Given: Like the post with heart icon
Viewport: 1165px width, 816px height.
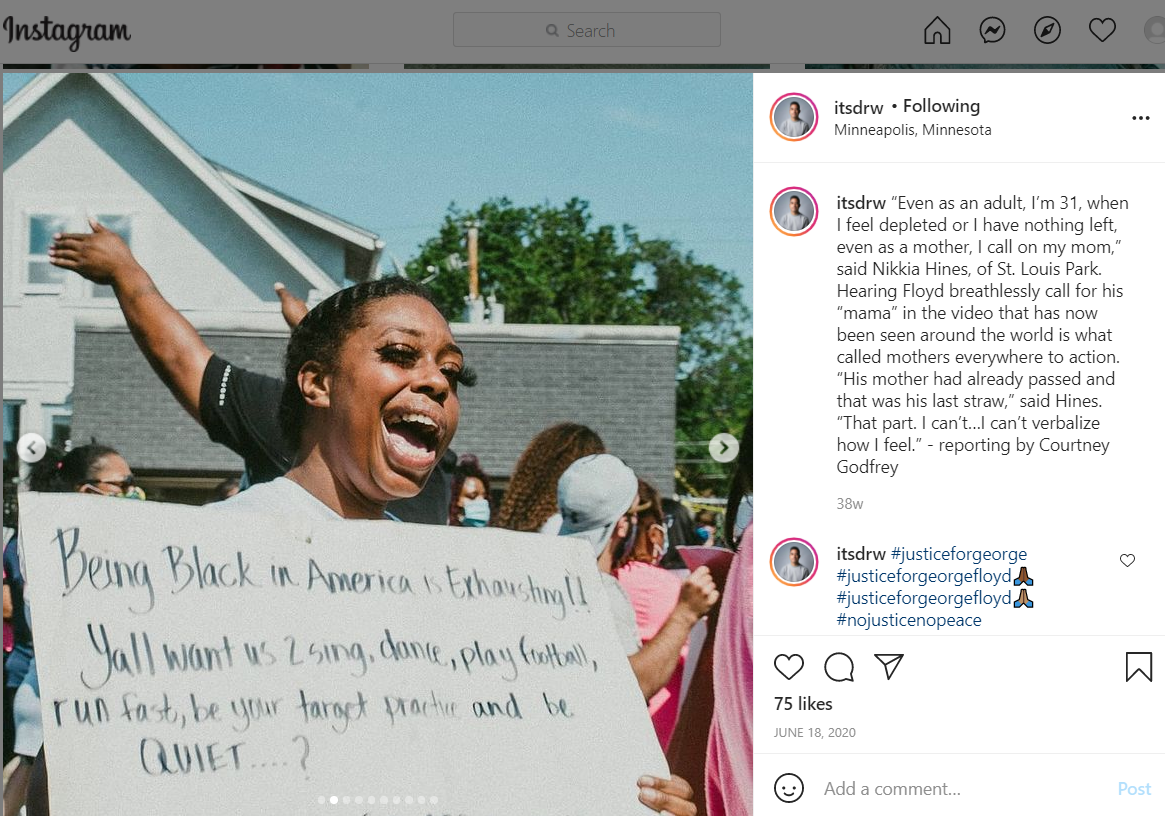Looking at the screenshot, I should (x=788, y=667).
